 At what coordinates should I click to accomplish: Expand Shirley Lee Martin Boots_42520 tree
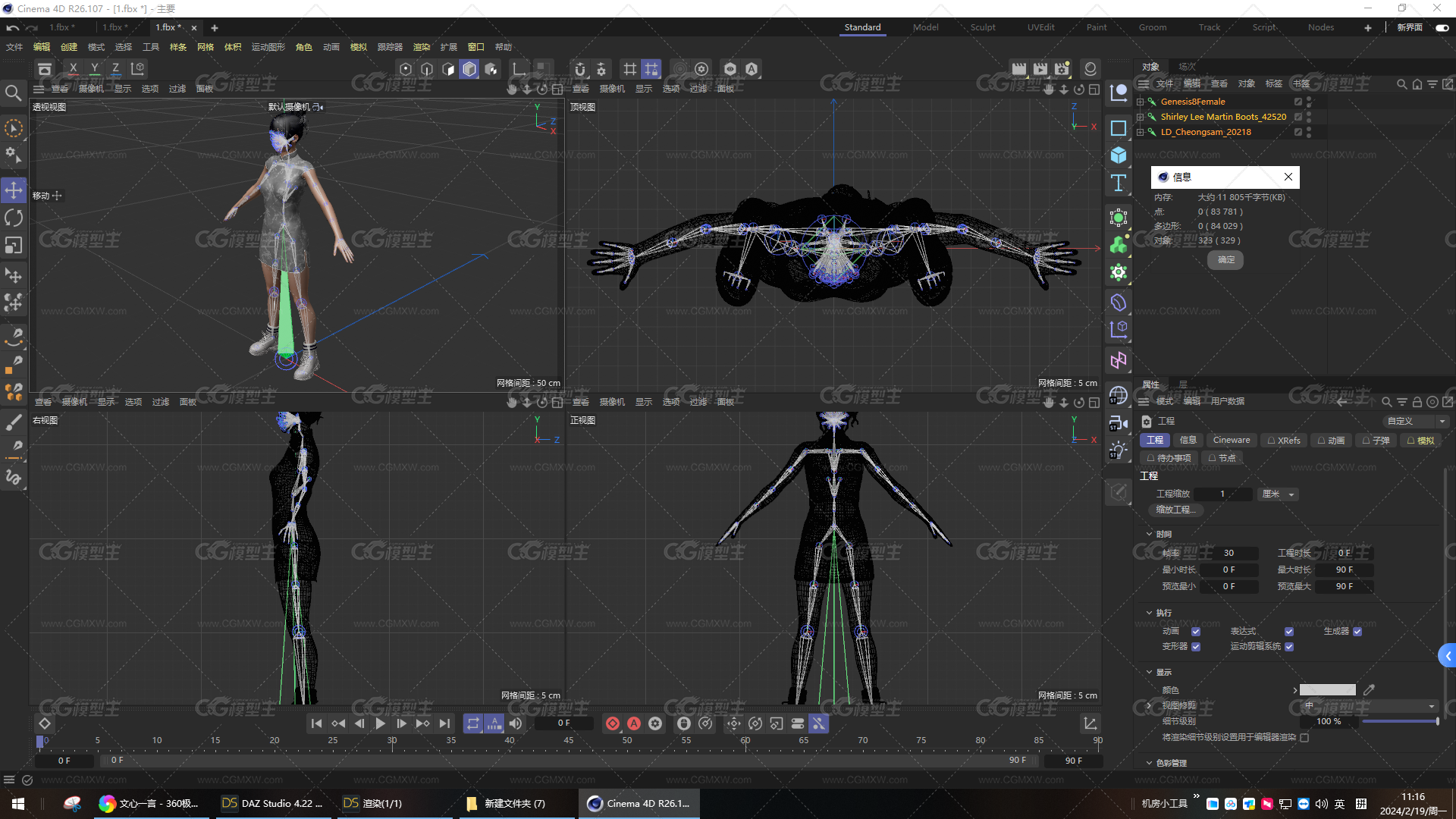click(x=1140, y=117)
